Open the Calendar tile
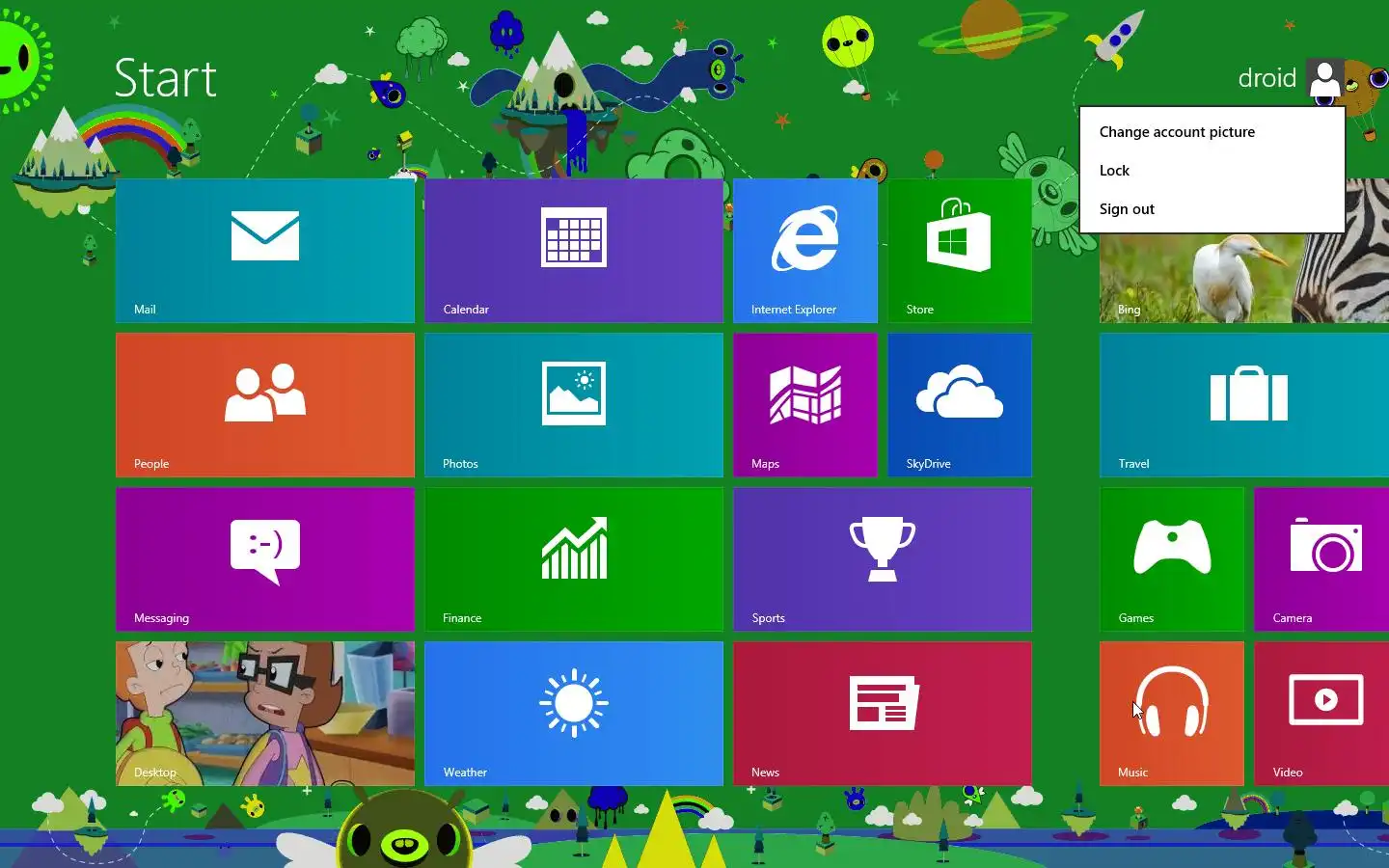Screen dimensions: 1389x868 tap(574, 251)
